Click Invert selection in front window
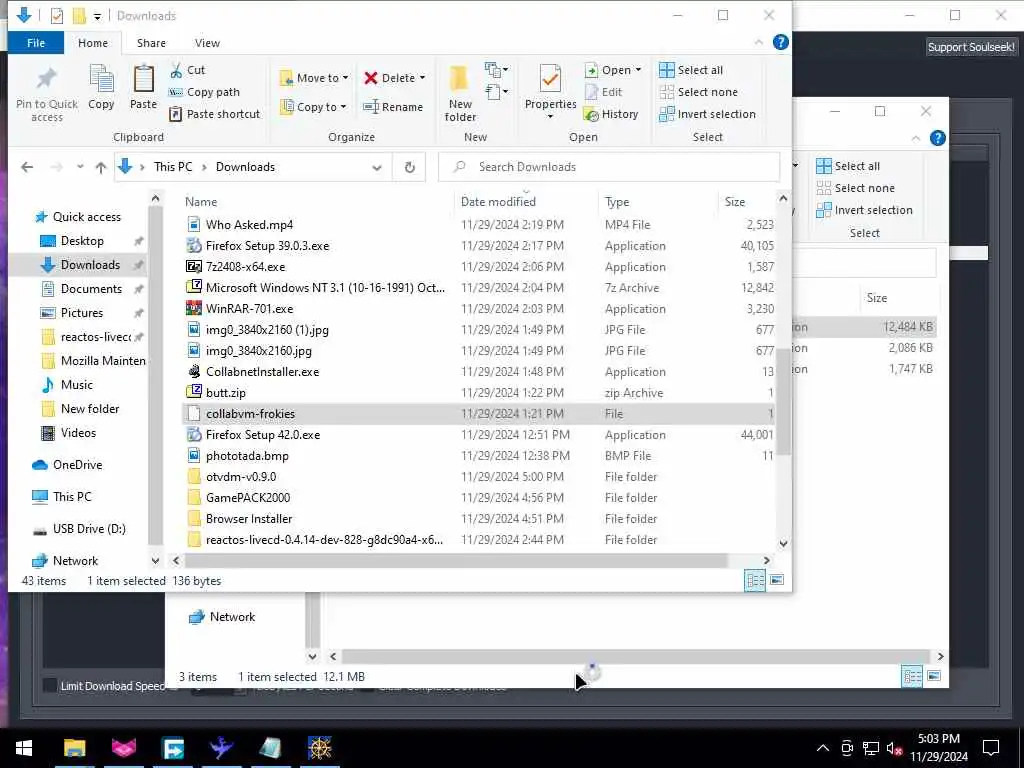 [x=707, y=114]
